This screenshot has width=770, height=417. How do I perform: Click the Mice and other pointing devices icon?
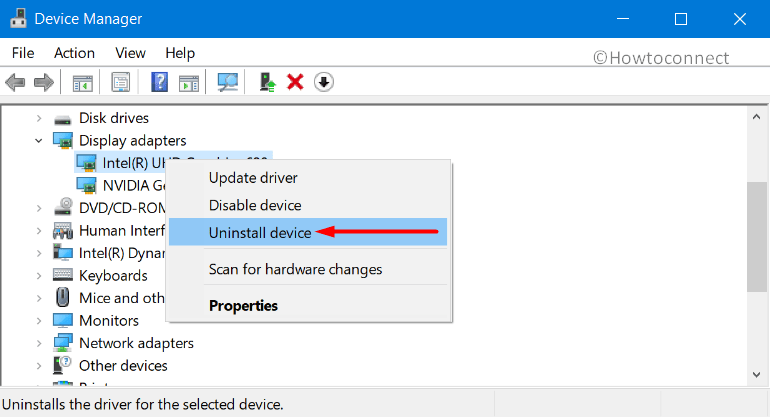pyautogui.click(x=63, y=297)
